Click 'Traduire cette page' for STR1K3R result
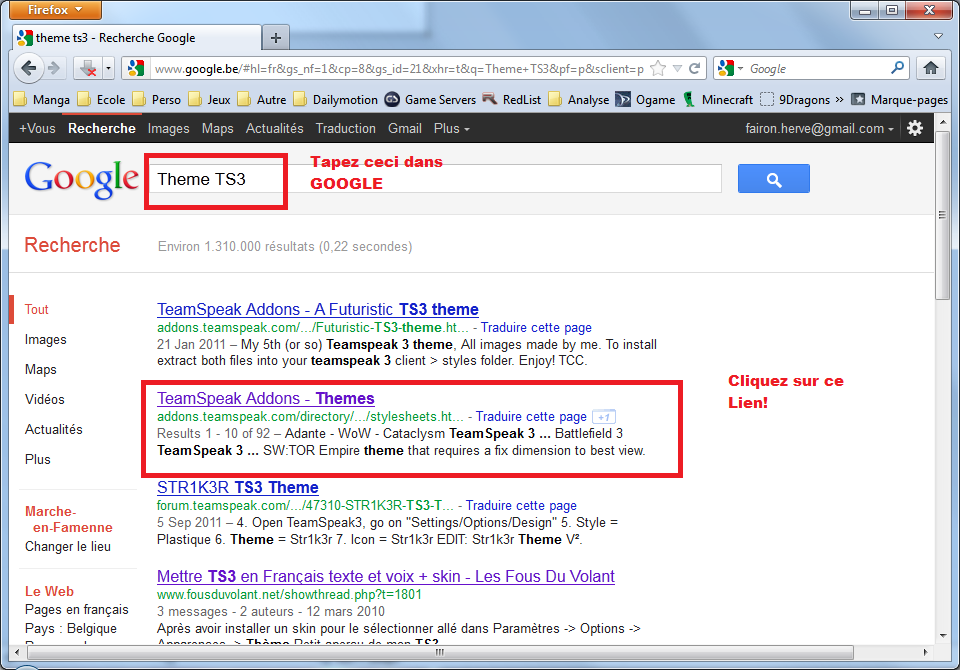 click(x=521, y=505)
